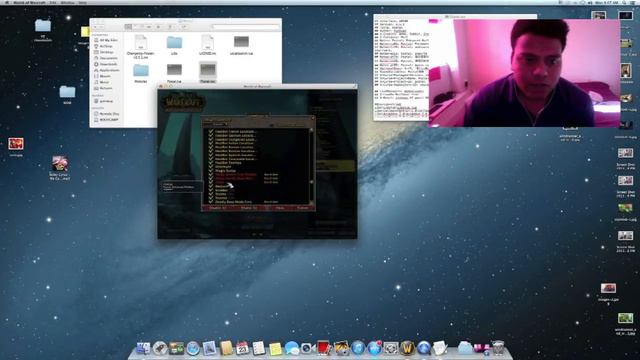Select Downloads in Finder sidebar
The width and height of the screenshot is (640, 360).
pos(106,64)
